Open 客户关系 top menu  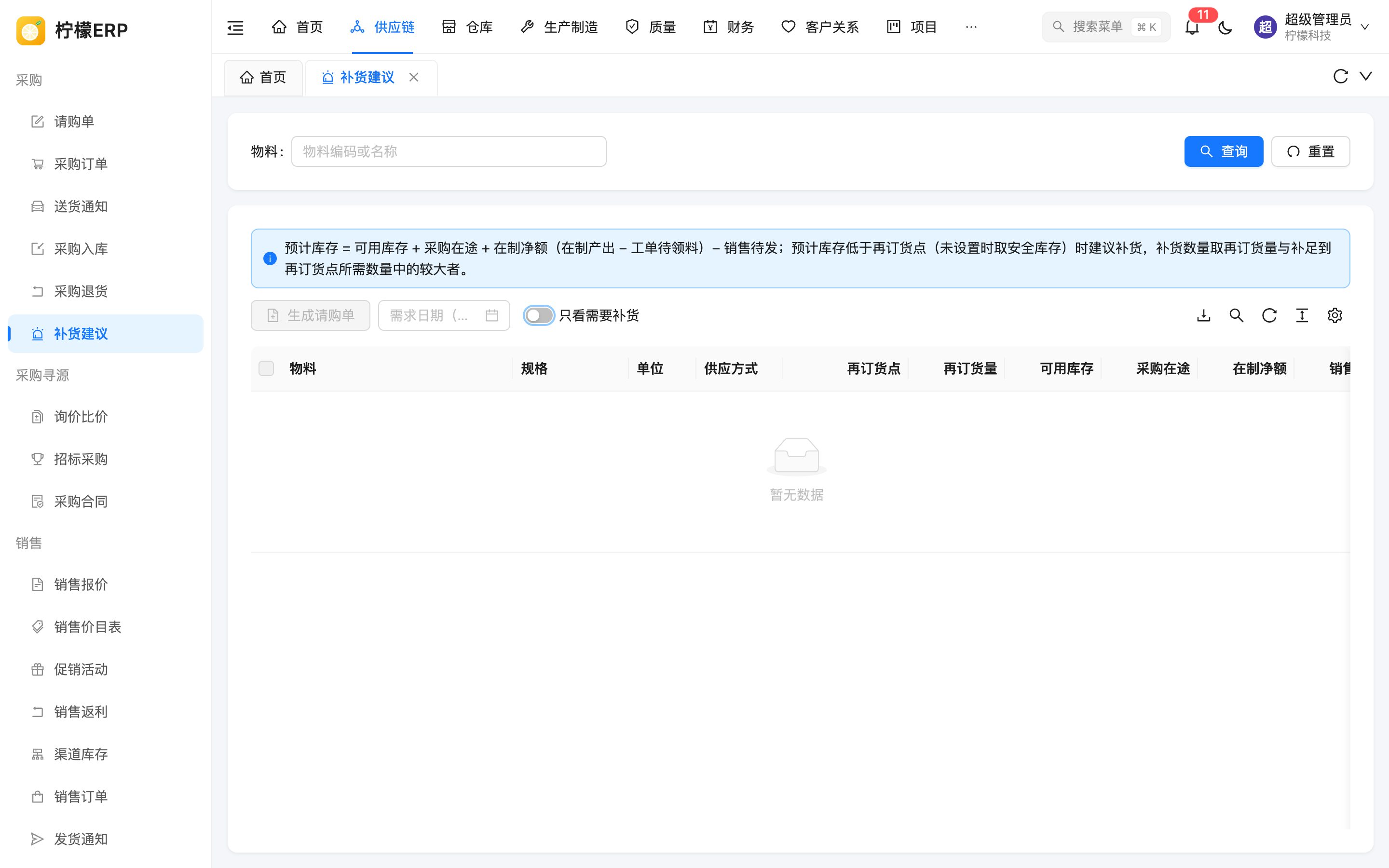[819, 27]
